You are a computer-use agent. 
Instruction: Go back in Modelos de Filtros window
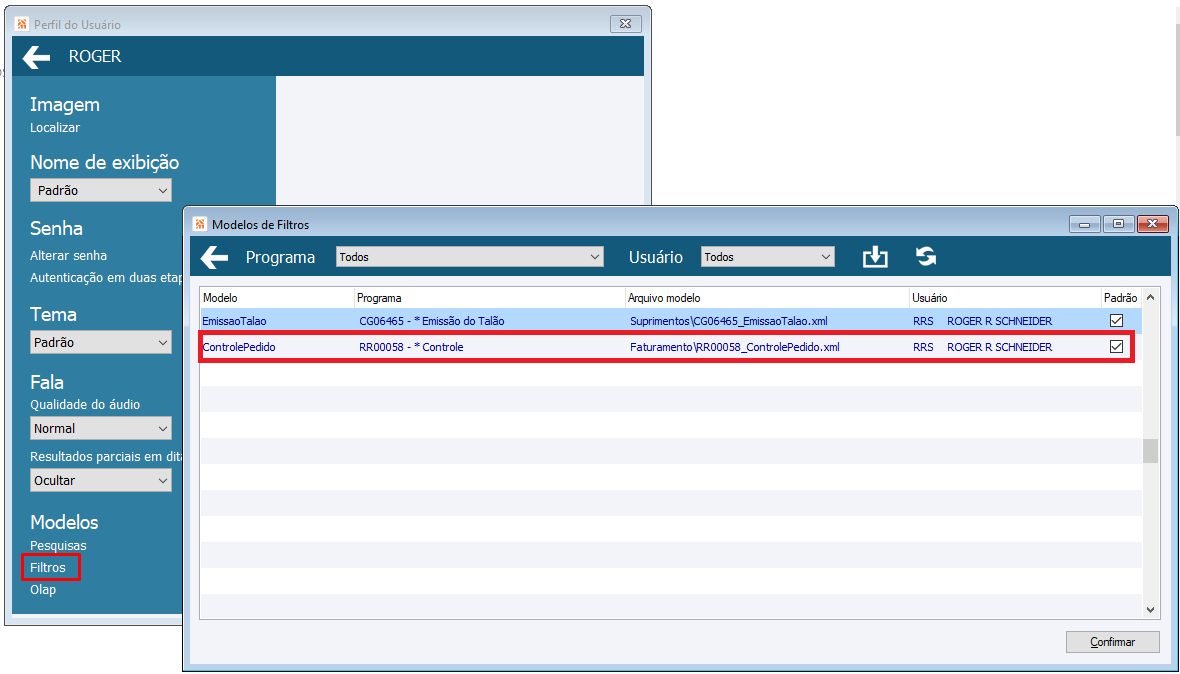click(x=214, y=257)
